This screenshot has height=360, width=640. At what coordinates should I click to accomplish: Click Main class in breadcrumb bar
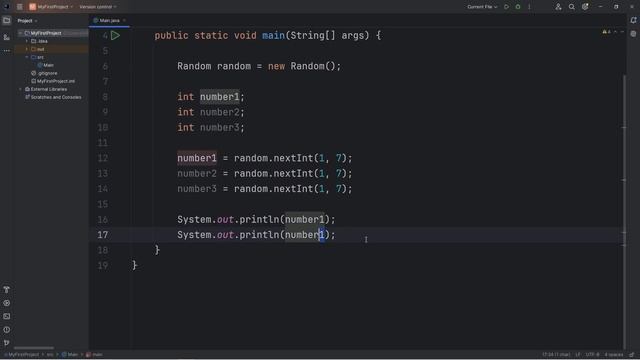click(70, 355)
